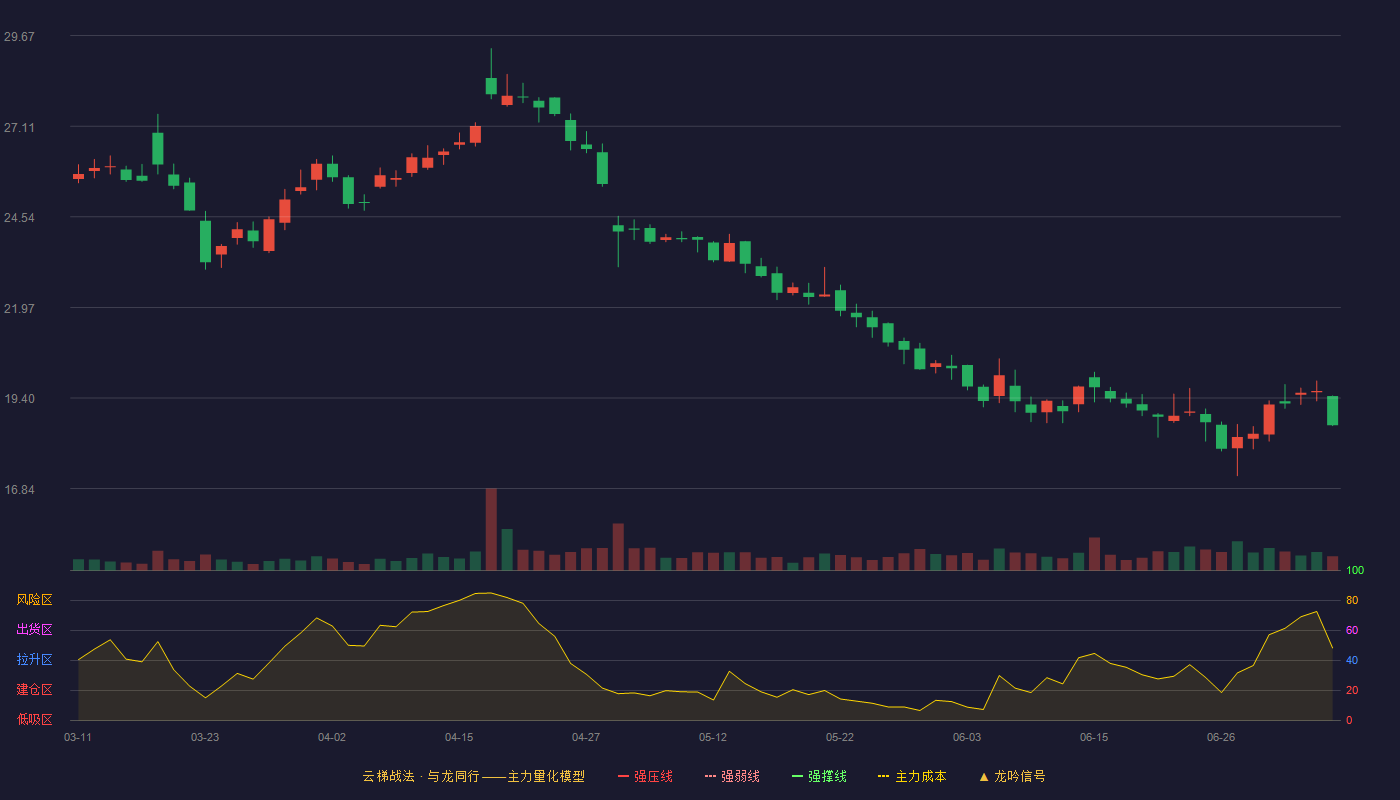Click the 建仓区 zone label
The height and width of the screenshot is (800, 1400).
click(35, 690)
